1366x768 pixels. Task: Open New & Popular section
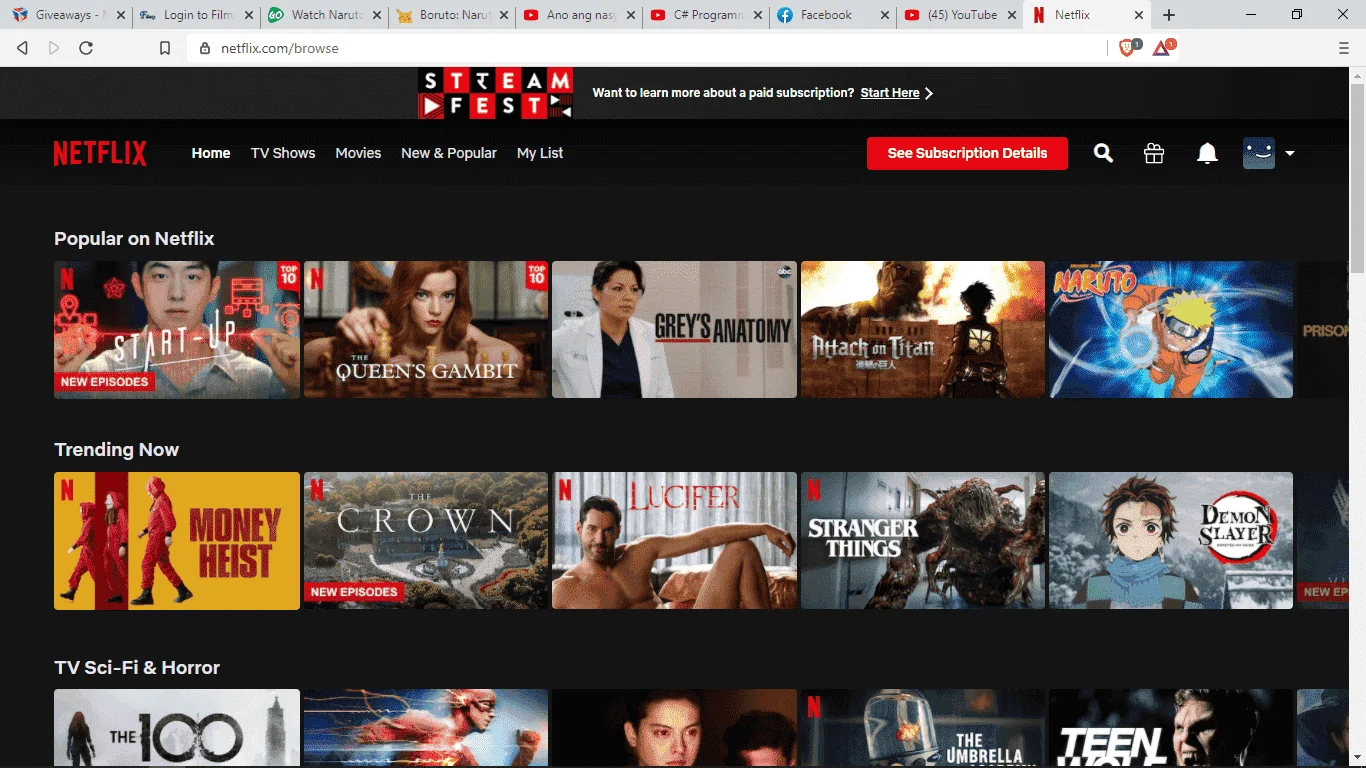(x=449, y=153)
